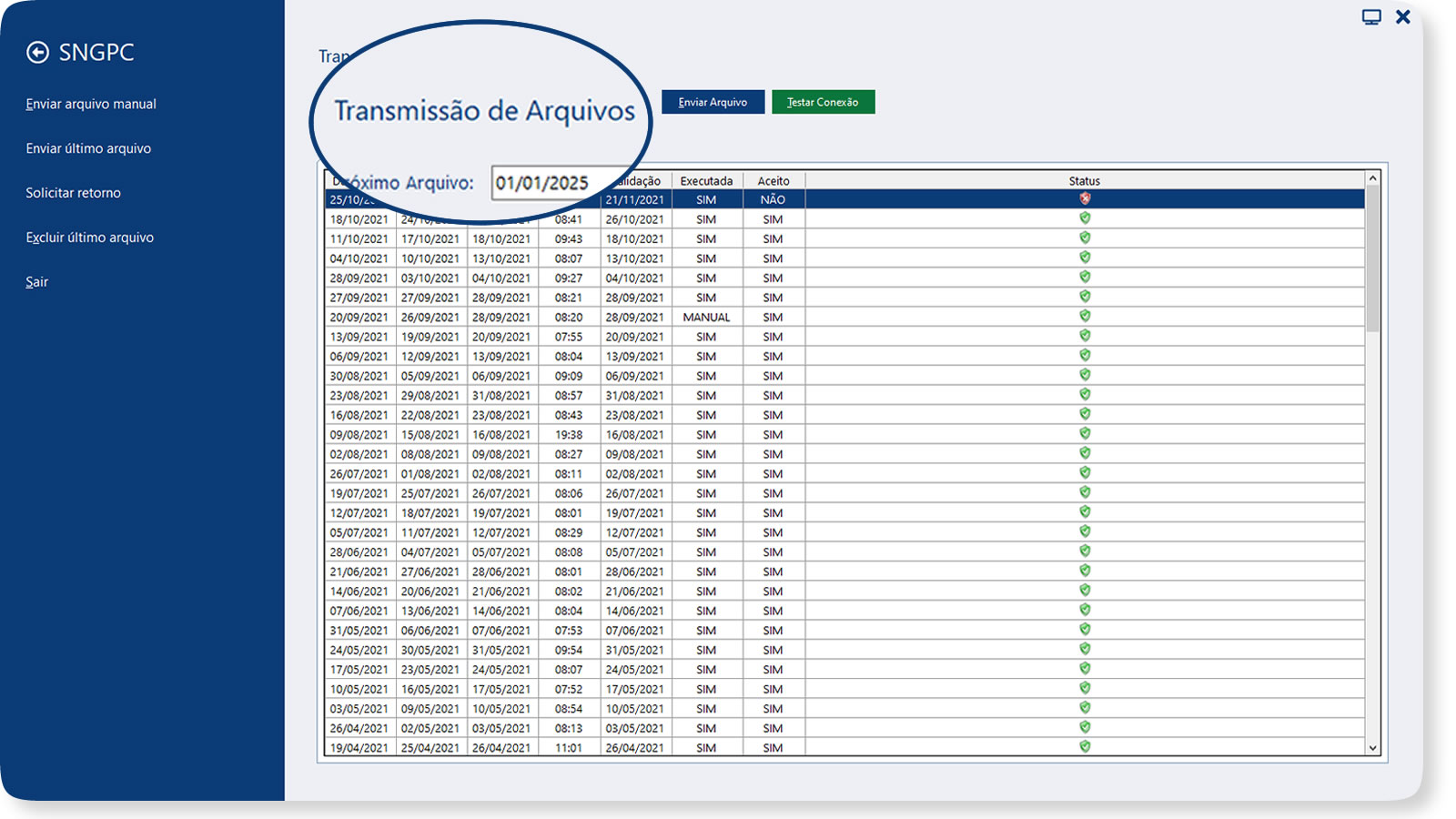Click status shield in row starting 11/10/2021
Viewport: 1456px width, 819px height.
coord(1085,238)
